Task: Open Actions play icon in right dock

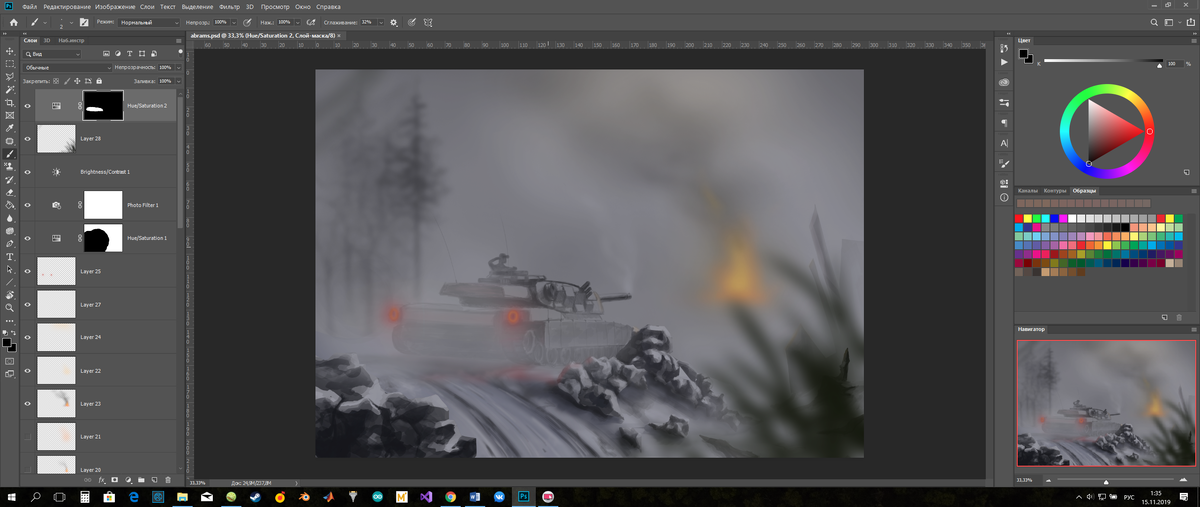Action: pyautogui.click(x=1004, y=62)
